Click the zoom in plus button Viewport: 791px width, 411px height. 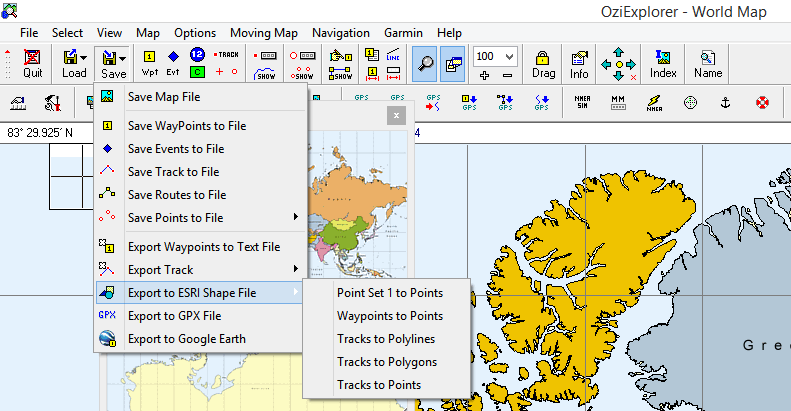(x=484, y=75)
